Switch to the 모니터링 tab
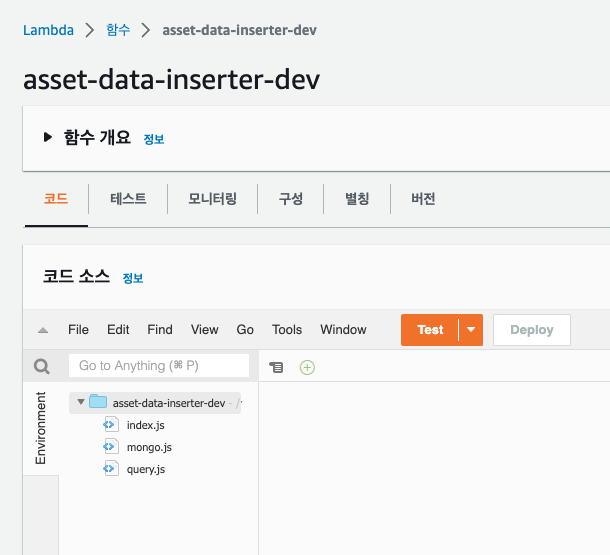 (212, 199)
